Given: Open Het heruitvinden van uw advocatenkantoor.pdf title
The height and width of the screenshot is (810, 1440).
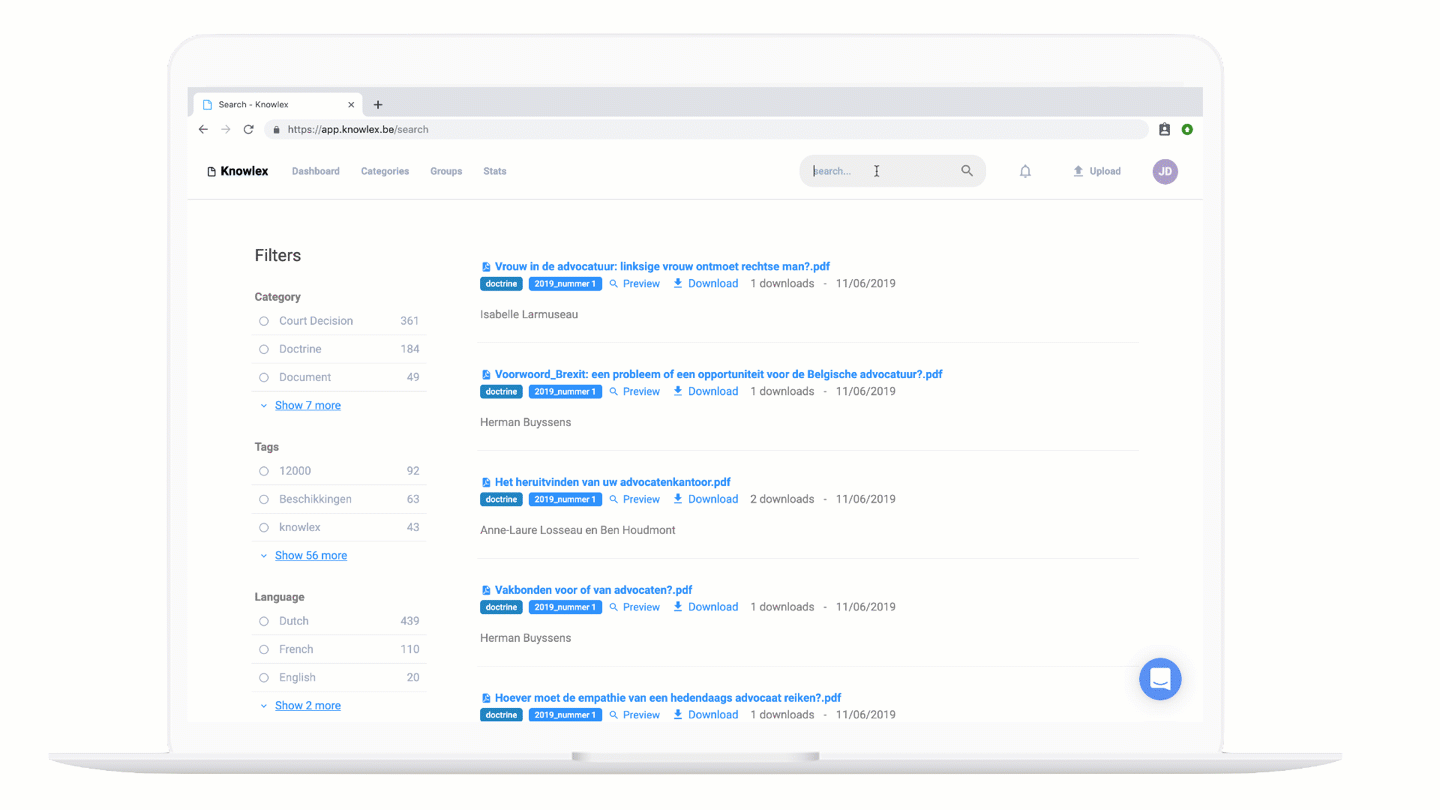Looking at the screenshot, I should tap(613, 483).
